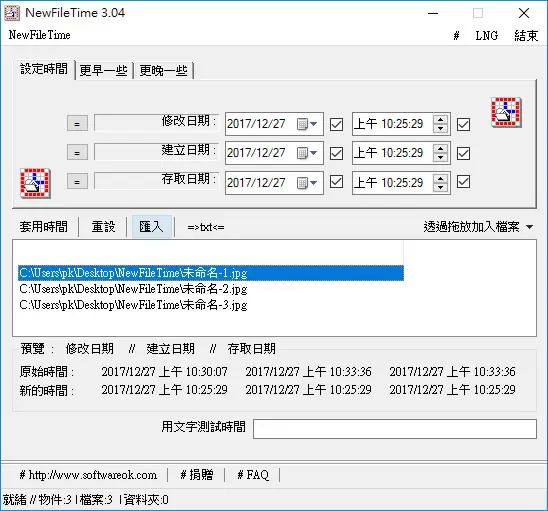Viewport: 548px width, 511px height.
Task: Click the = button beside 存取日期
Action: tap(77, 182)
